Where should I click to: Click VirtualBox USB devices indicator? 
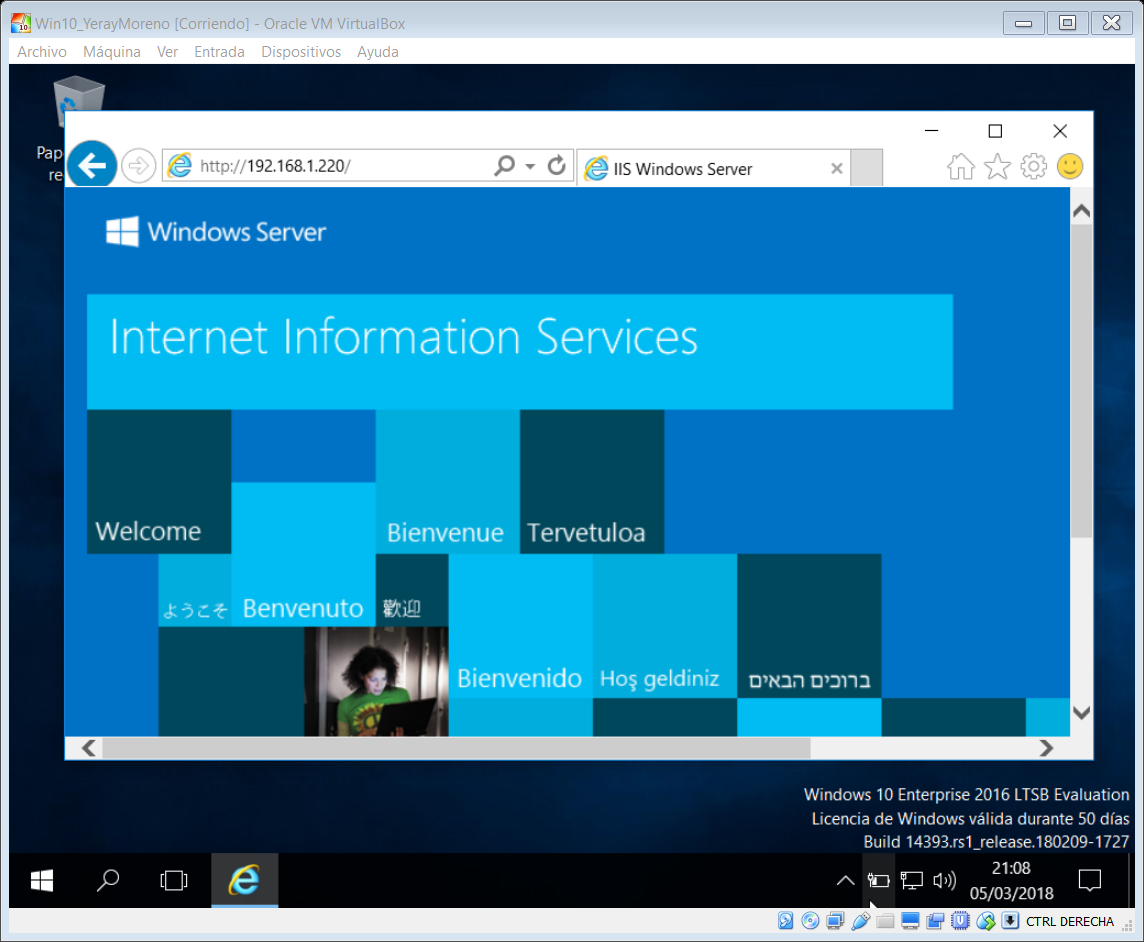pyautogui.click(x=860, y=921)
